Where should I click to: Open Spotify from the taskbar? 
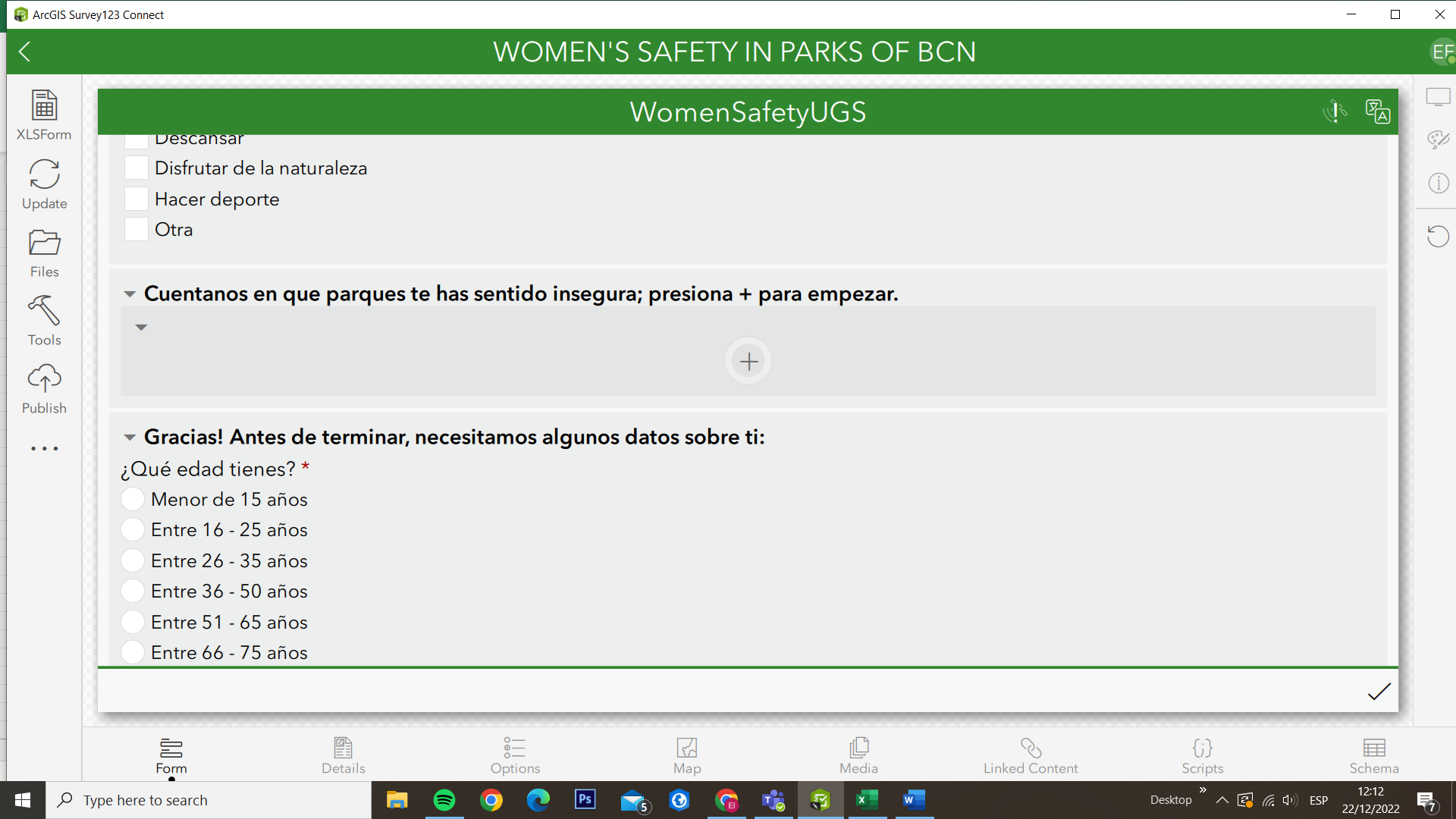click(x=444, y=800)
